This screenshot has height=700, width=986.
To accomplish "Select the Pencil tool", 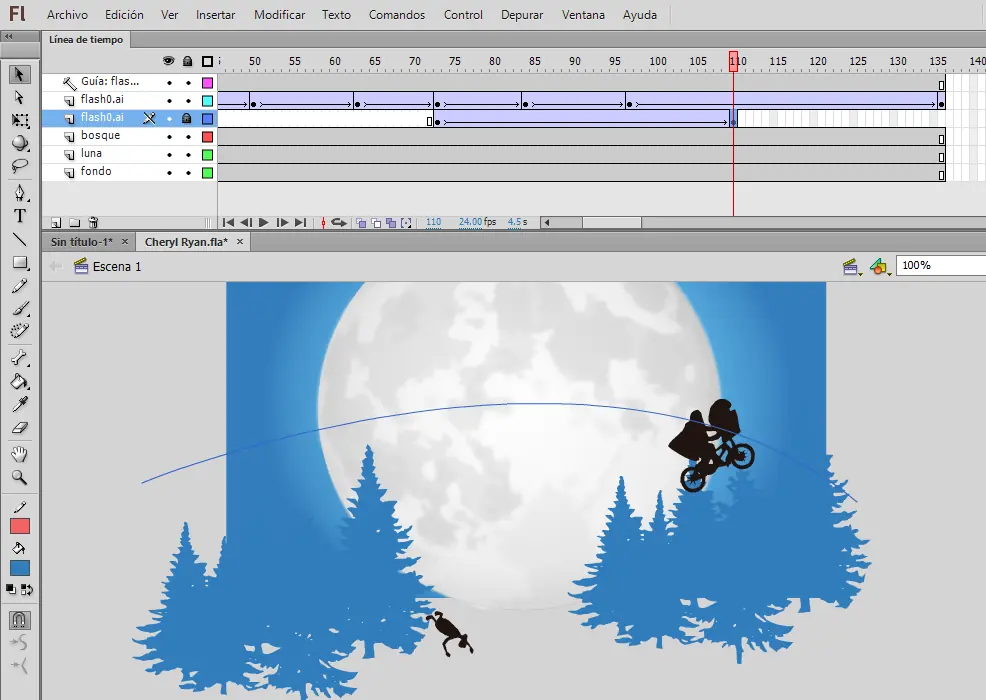I will pyautogui.click(x=19, y=286).
